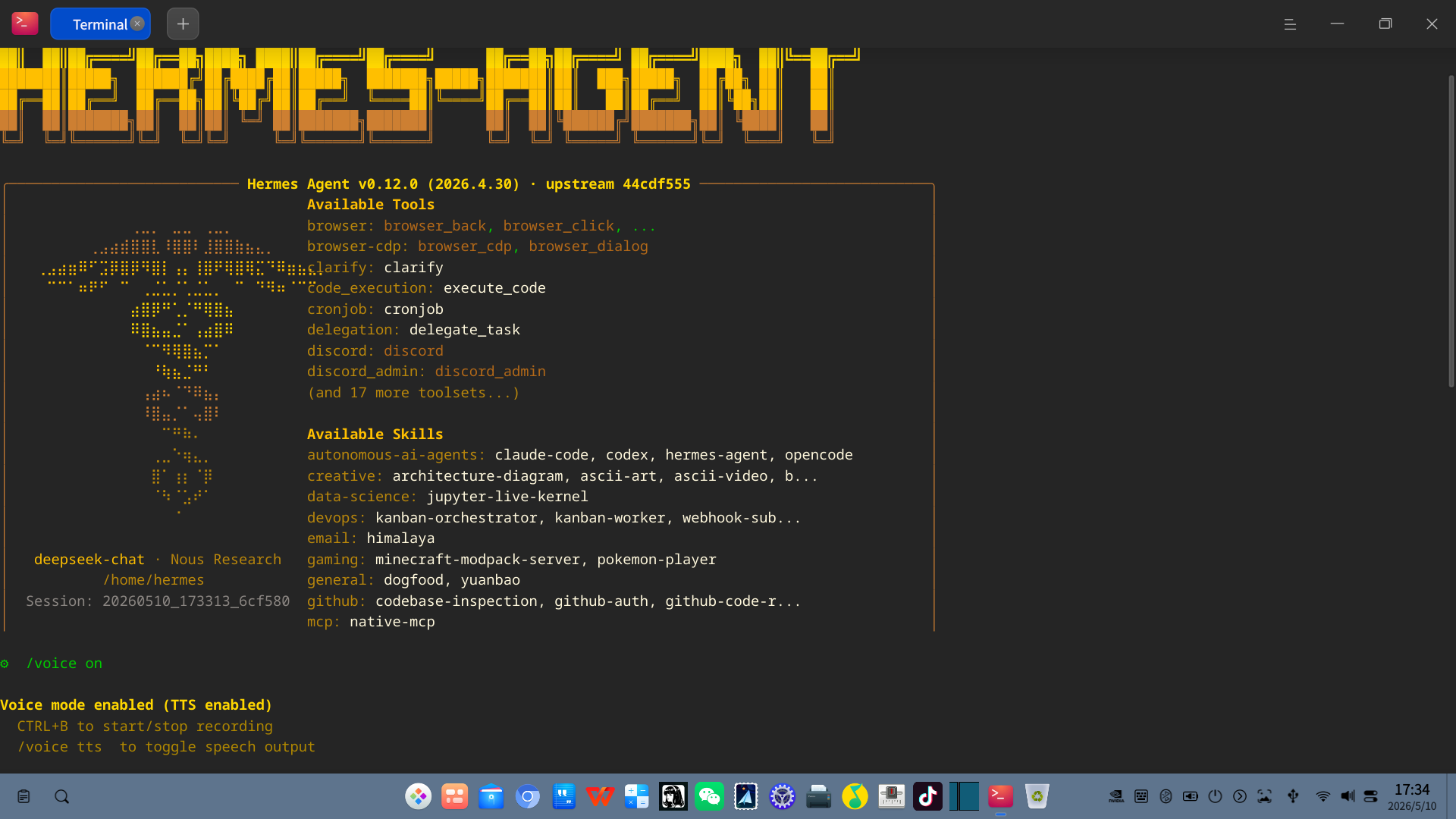Open the clipboard icon on the taskbar
1456x819 pixels.
(24, 796)
